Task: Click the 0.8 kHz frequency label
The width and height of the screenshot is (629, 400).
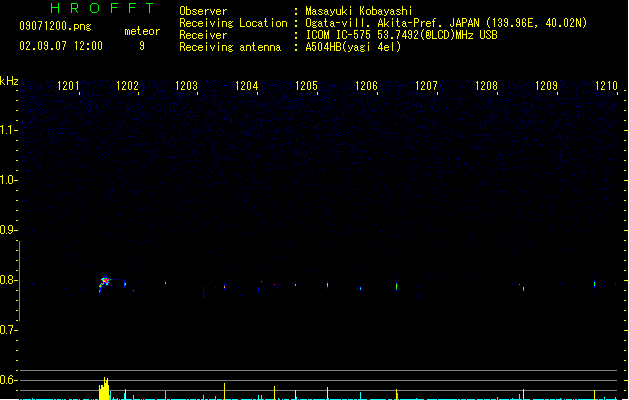Action: tap(8, 280)
